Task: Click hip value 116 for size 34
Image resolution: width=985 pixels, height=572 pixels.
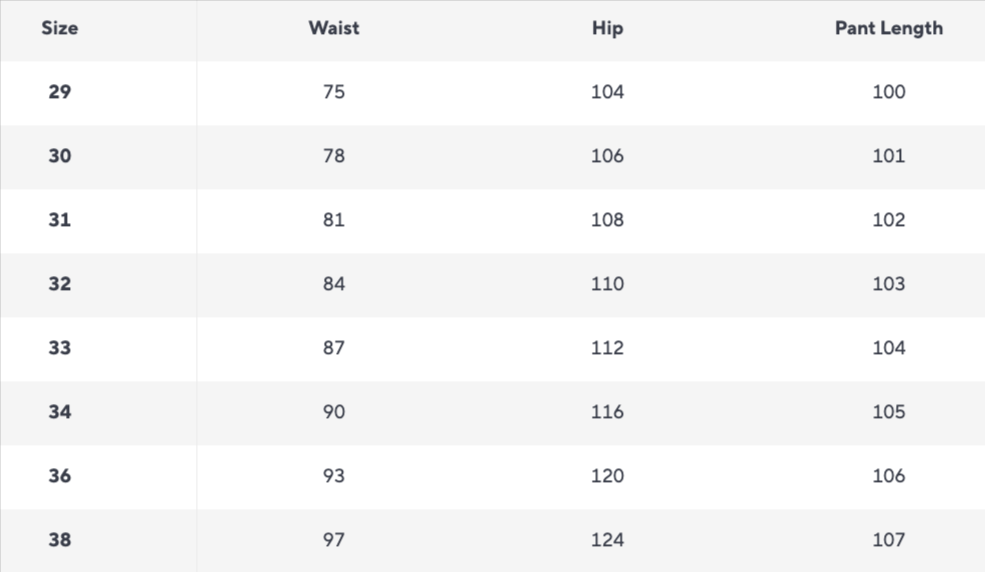Action: [x=607, y=412]
